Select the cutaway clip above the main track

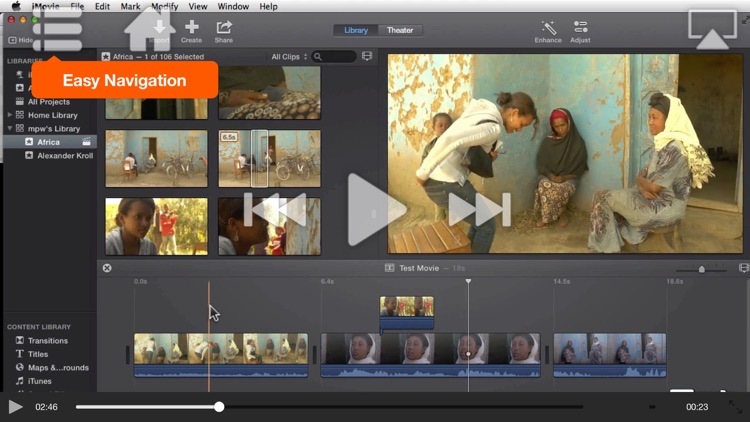click(x=407, y=313)
